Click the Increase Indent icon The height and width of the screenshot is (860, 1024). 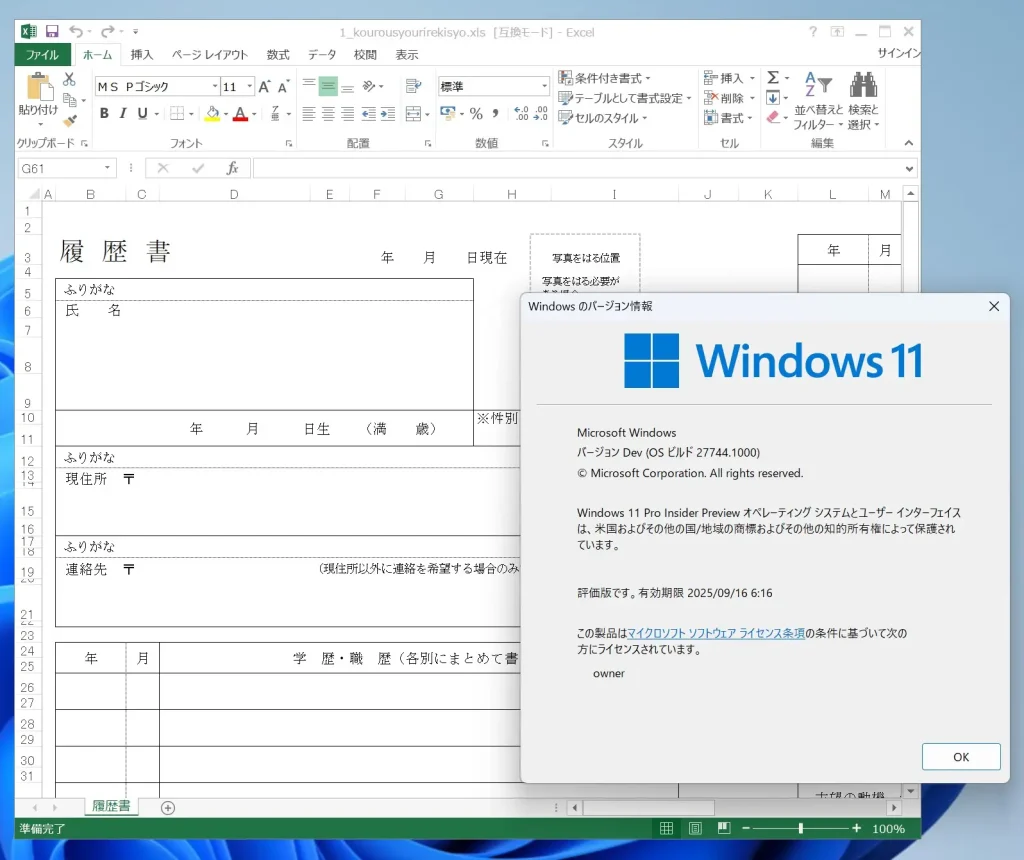point(388,114)
